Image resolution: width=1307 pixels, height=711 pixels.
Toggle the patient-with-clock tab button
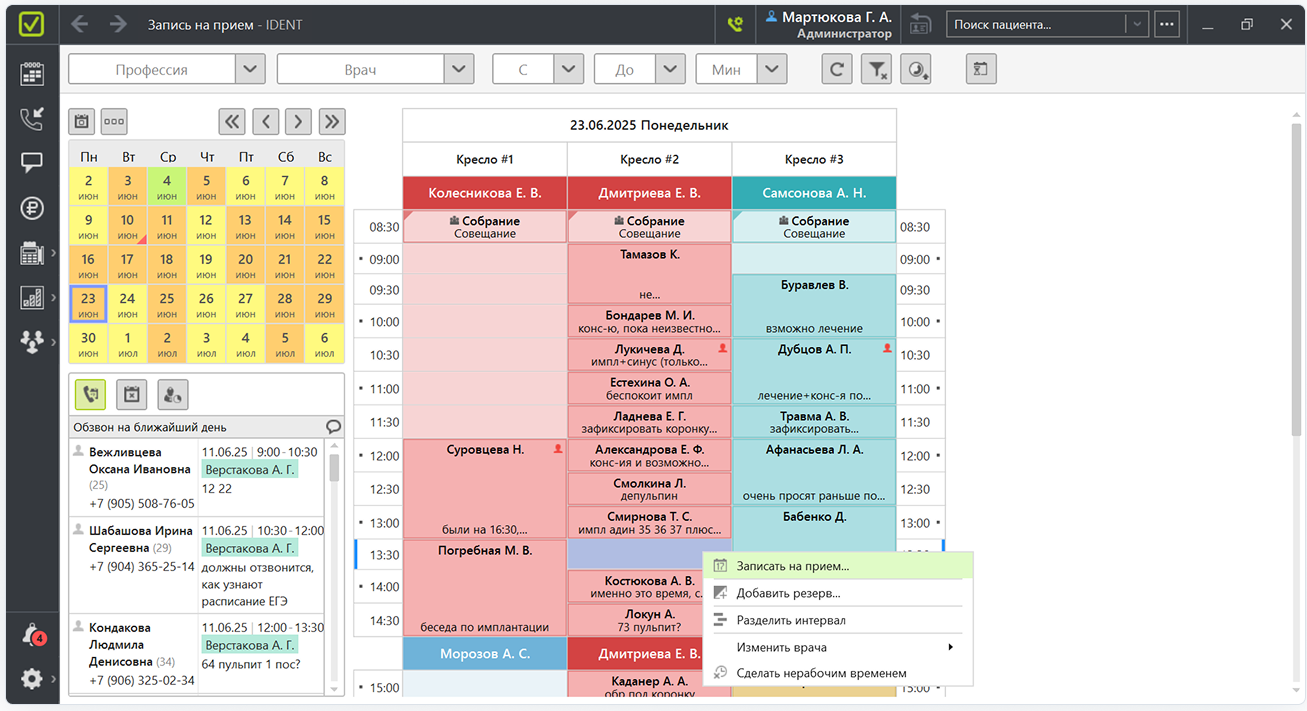(x=172, y=395)
